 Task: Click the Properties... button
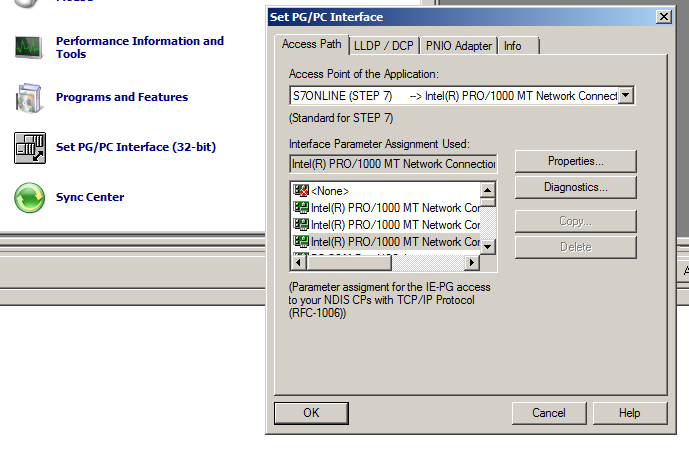coord(576,161)
